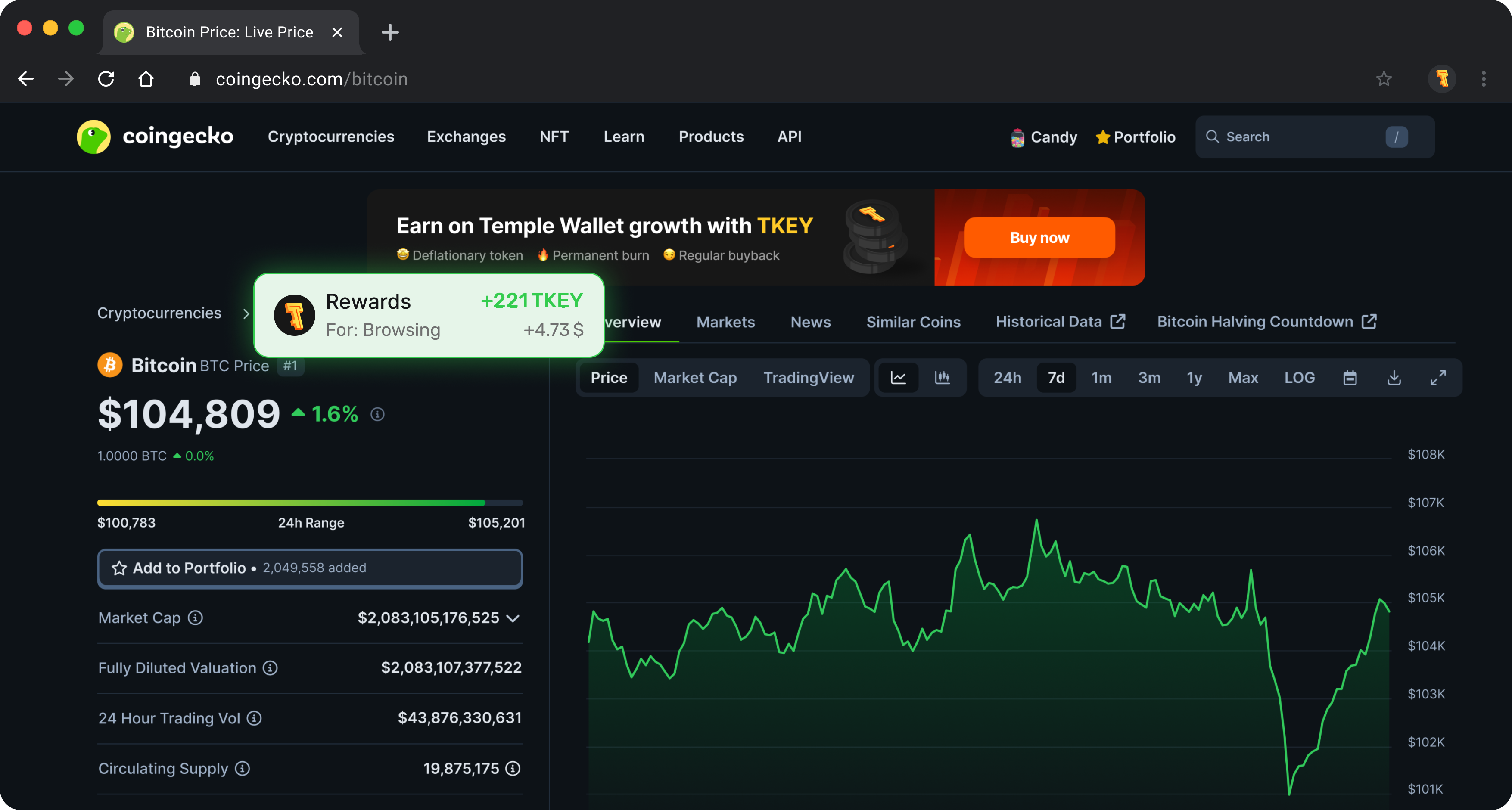
Task: Select the TradingView chart mode
Action: pos(808,377)
